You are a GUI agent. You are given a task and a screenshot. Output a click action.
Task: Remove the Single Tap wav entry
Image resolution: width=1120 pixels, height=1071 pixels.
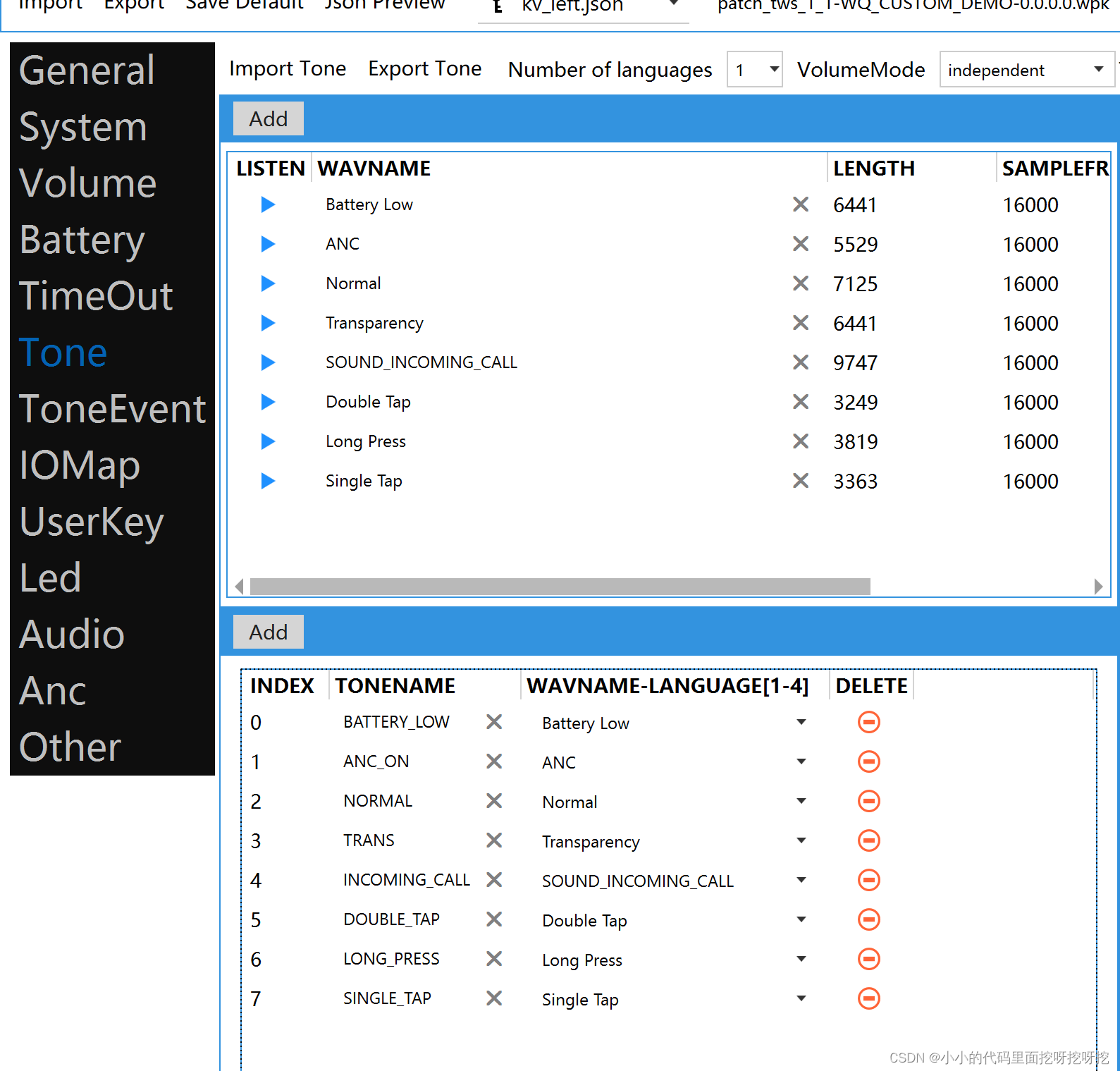pos(801,481)
